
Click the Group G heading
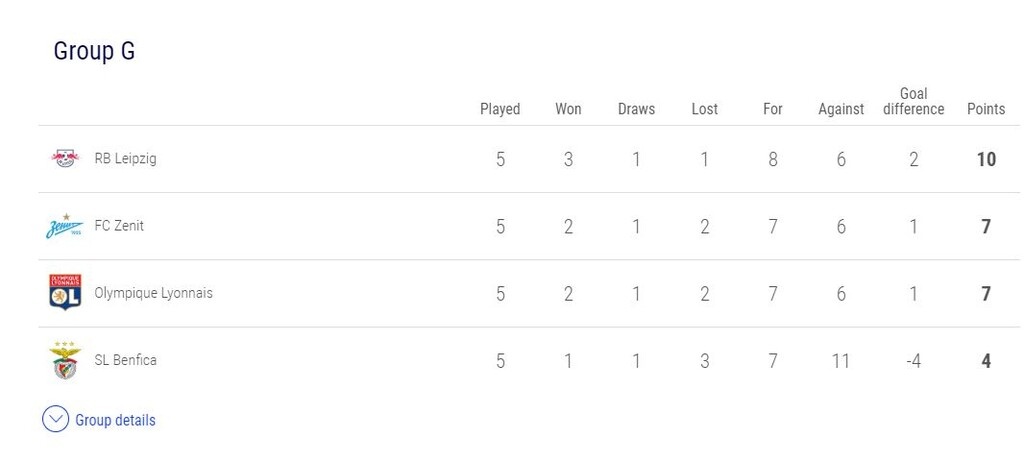pyautogui.click(x=94, y=52)
